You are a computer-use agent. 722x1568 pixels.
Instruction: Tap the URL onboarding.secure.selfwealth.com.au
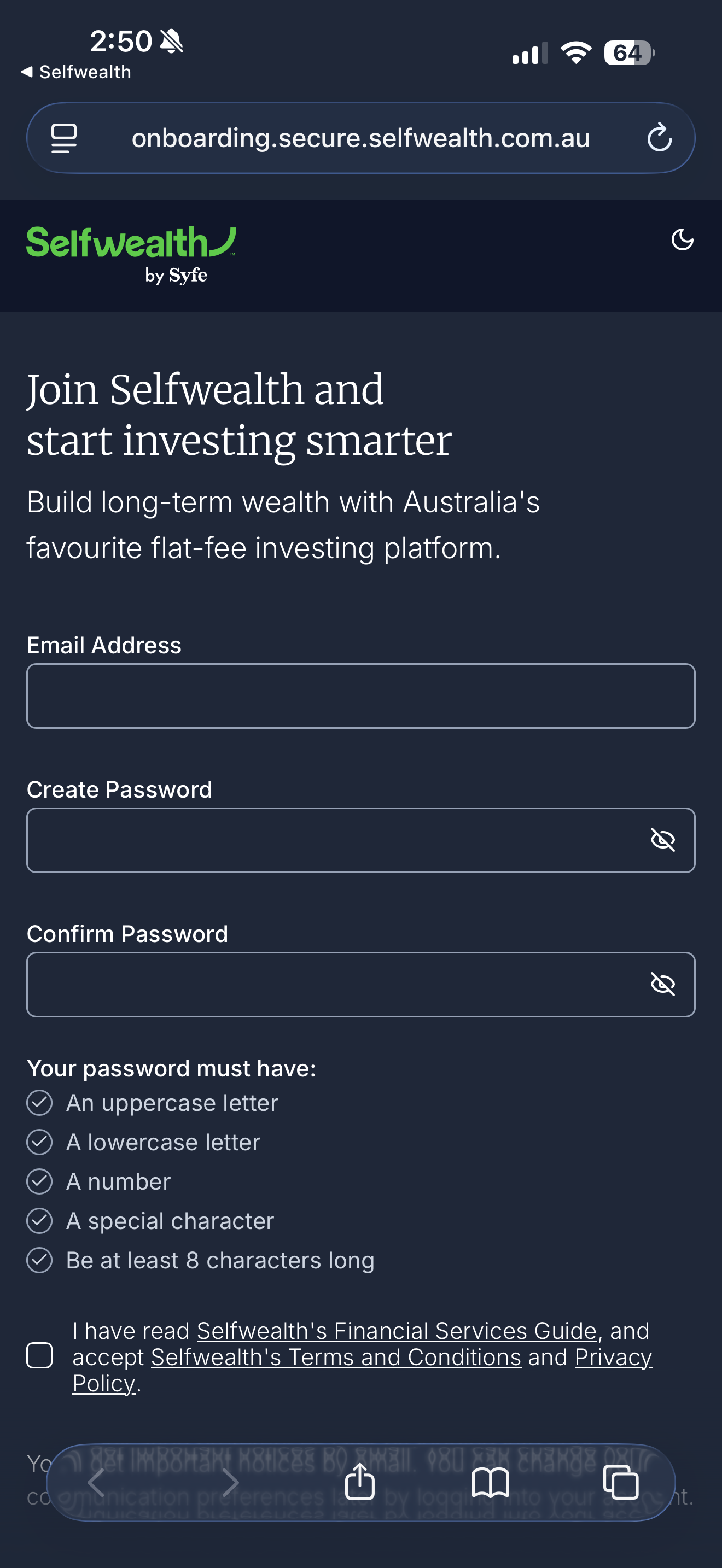point(360,138)
